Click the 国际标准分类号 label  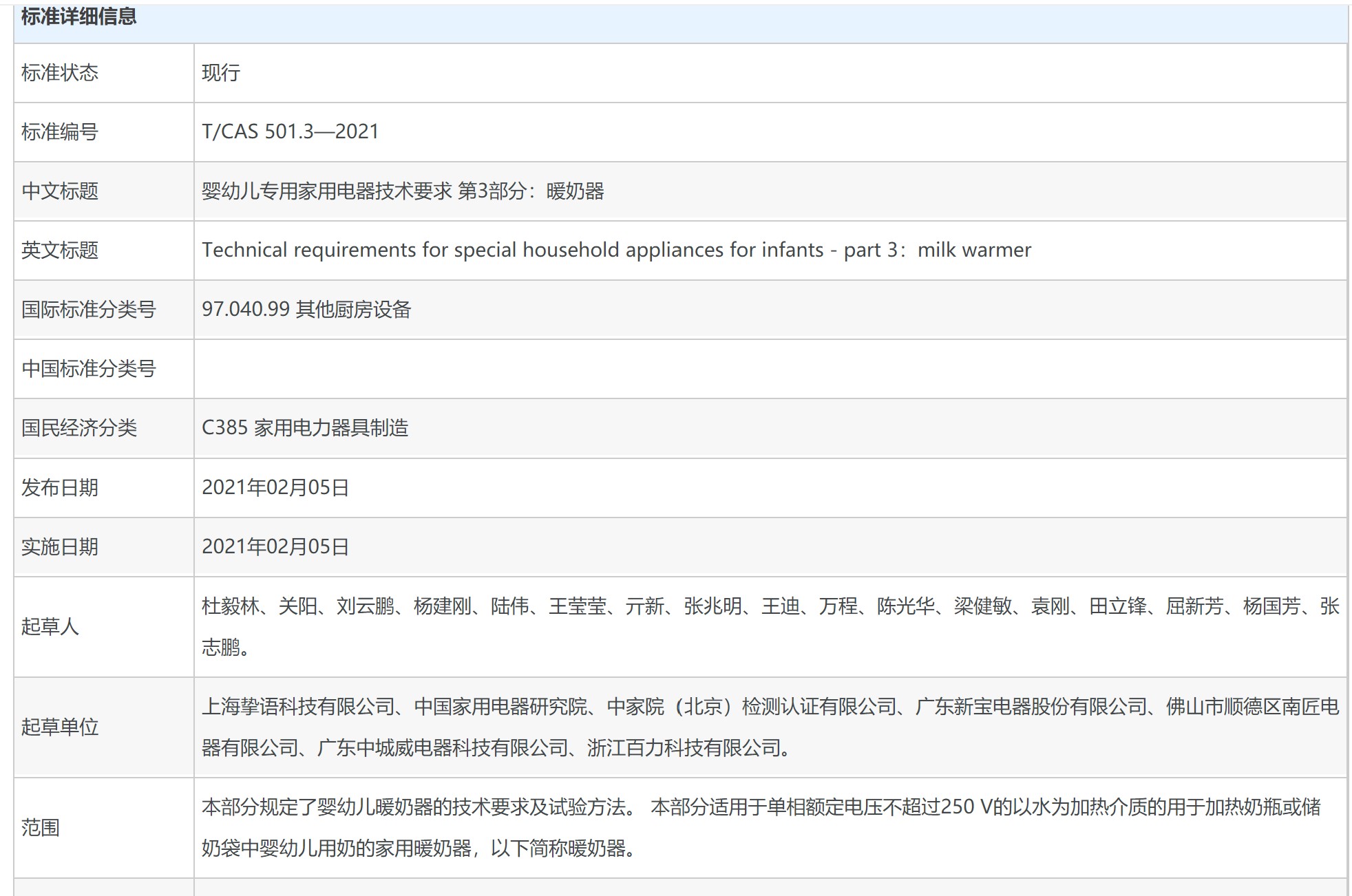pyautogui.click(x=88, y=310)
